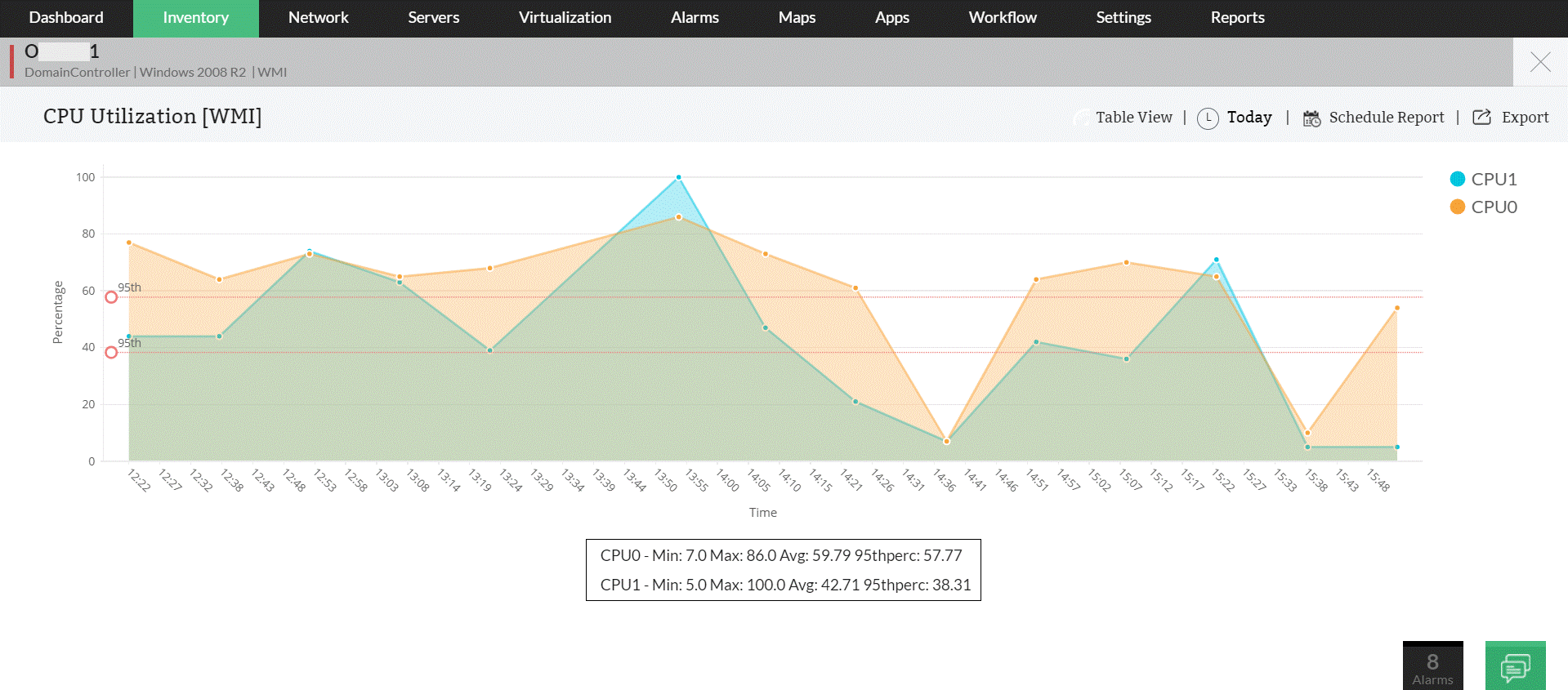The width and height of the screenshot is (1568, 690).
Task: Open the Settings menu
Action: 1123,18
